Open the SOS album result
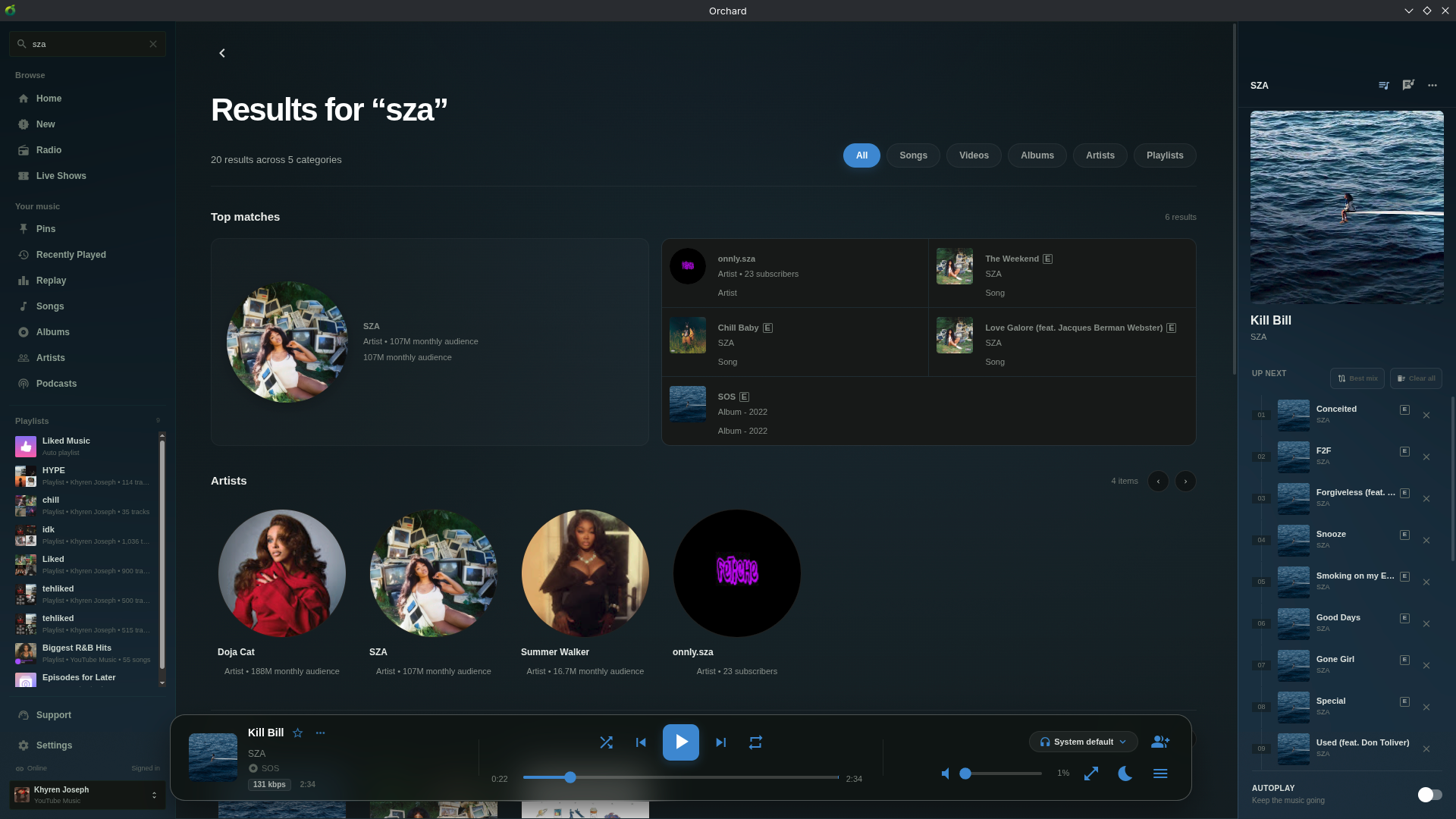The height and width of the screenshot is (819, 1456). pos(928,412)
